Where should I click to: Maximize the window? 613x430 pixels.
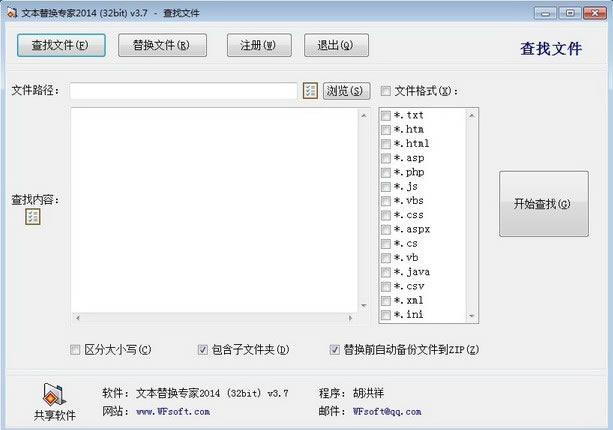[570, 13]
